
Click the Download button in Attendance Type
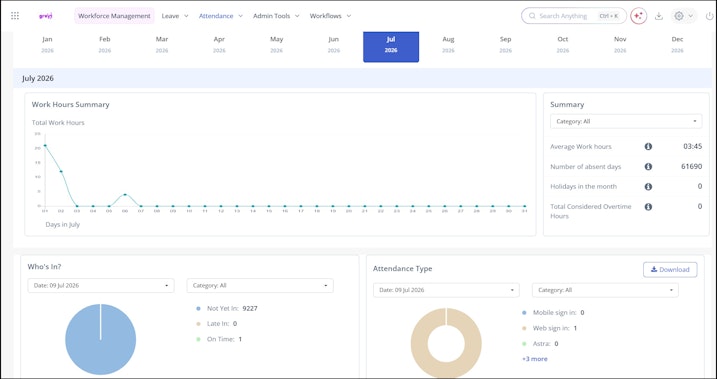tap(670, 270)
